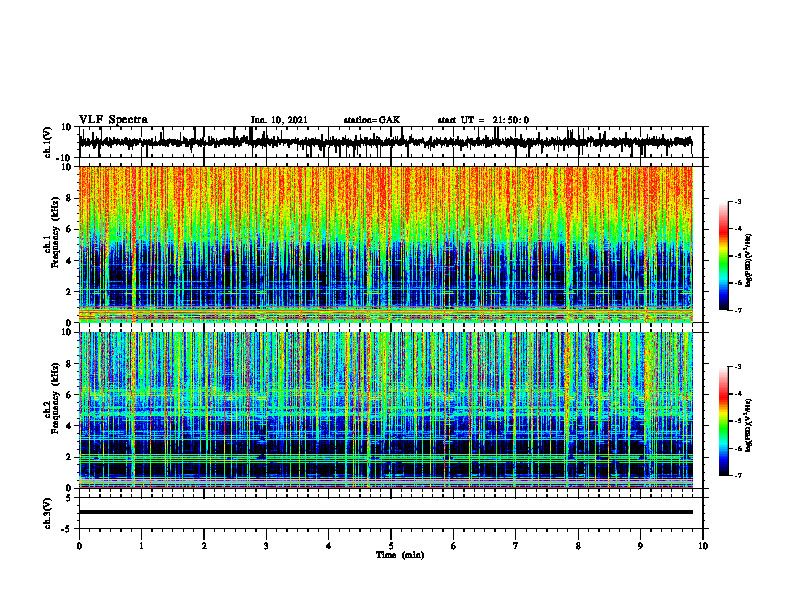Click time axis tick label 6

454,546
